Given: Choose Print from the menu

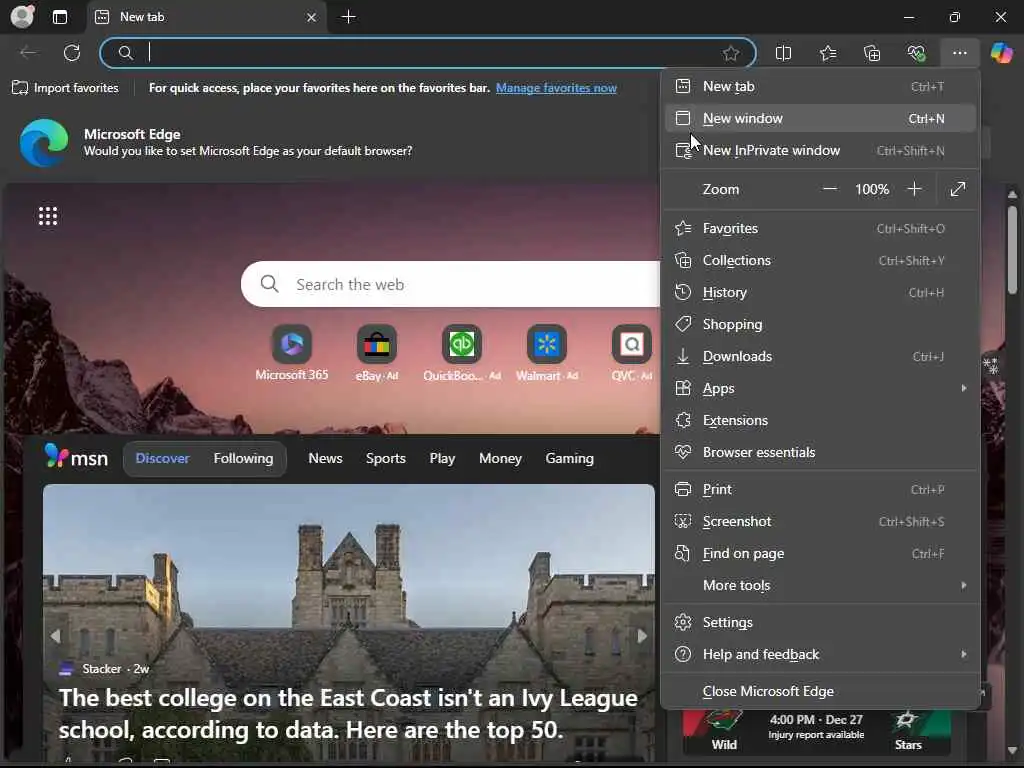Looking at the screenshot, I should pyautogui.click(x=820, y=490).
